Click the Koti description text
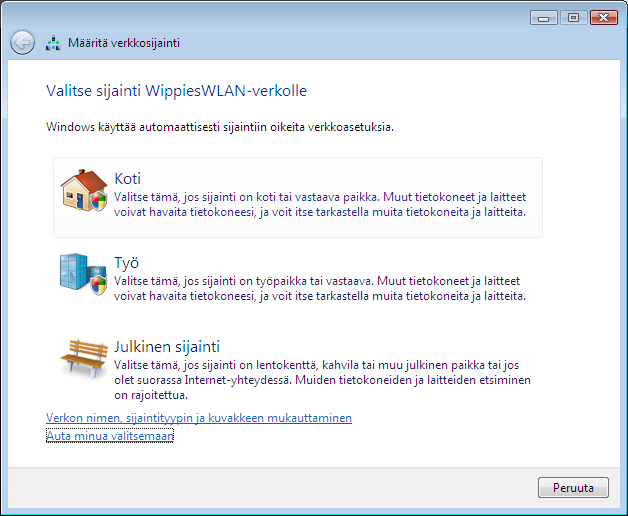This screenshot has width=628, height=516. point(320,205)
